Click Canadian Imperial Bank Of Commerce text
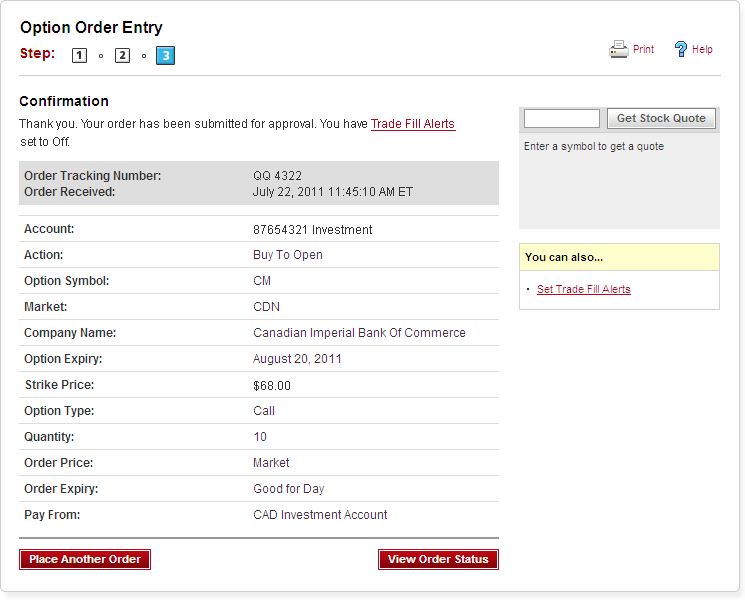Viewport: 745px width, 600px height. [x=359, y=333]
